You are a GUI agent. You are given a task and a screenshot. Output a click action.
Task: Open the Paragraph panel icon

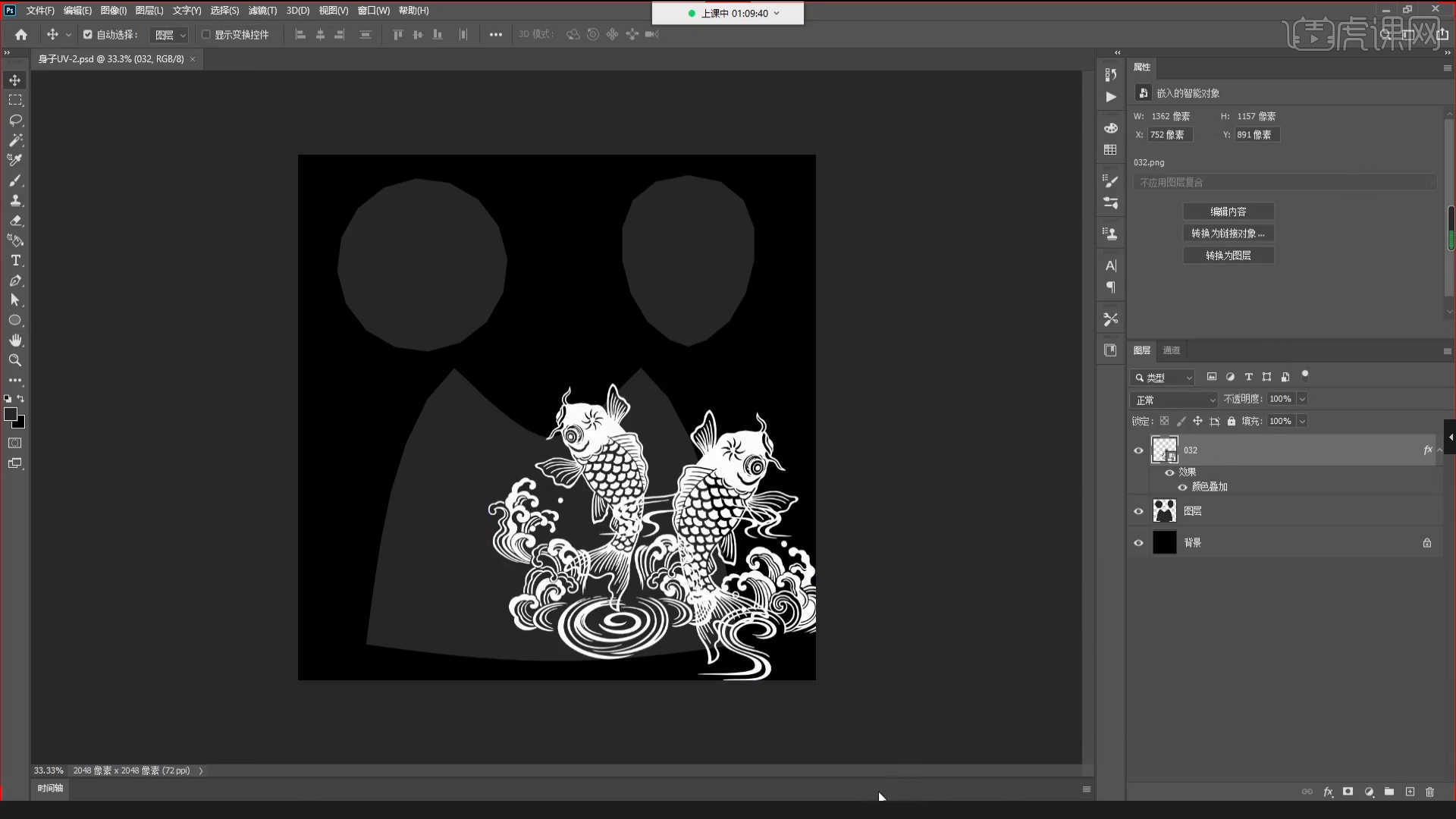(1111, 287)
